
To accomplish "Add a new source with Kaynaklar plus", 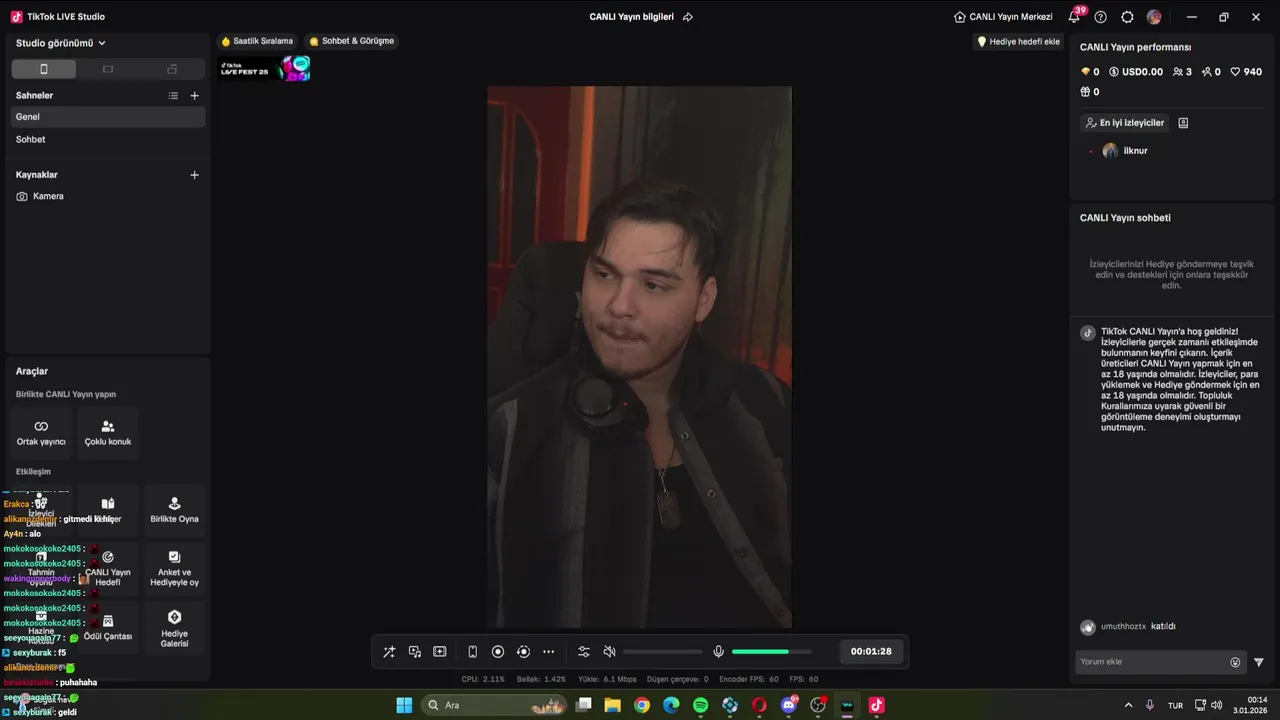I will 195,175.
